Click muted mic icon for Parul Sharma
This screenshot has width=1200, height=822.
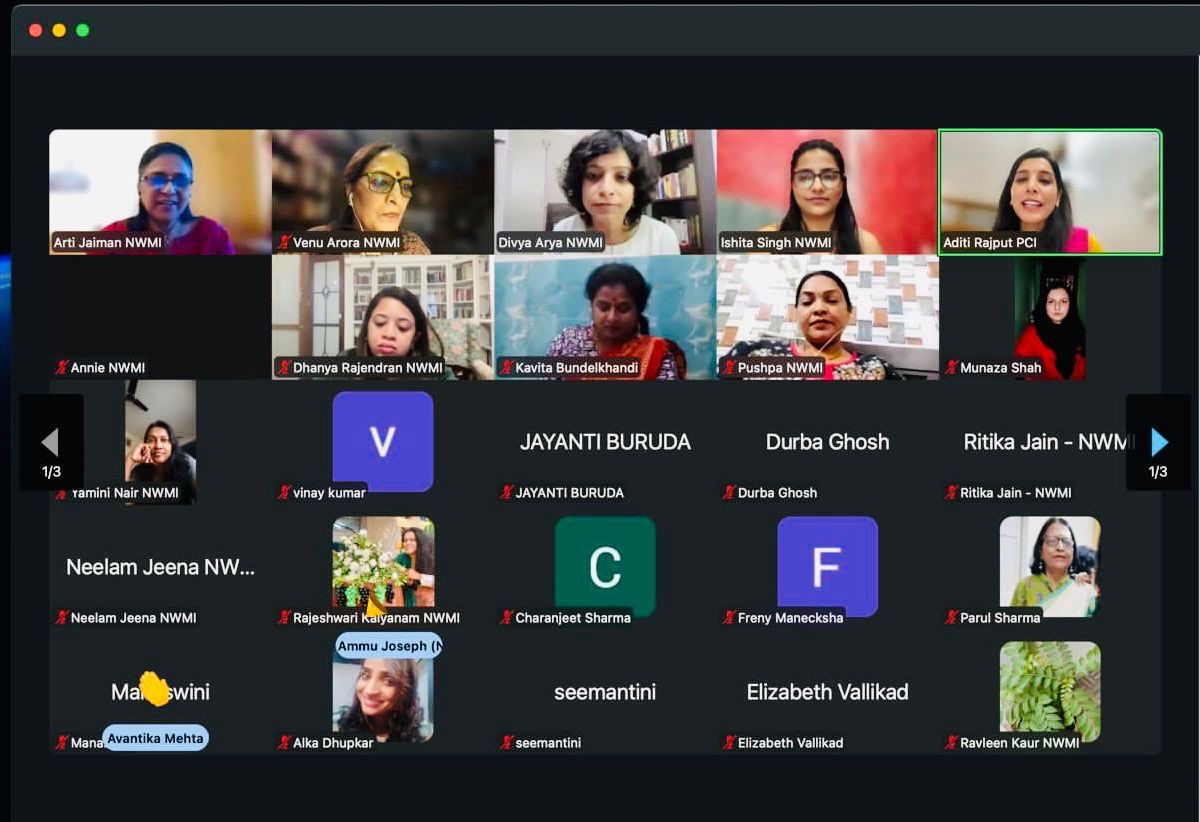click(x=951, y=617)
